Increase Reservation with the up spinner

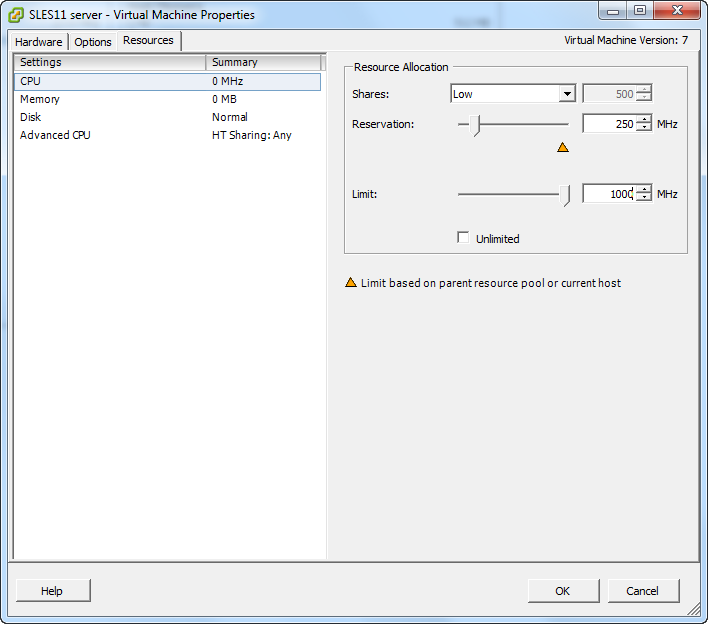click(644, 120)
